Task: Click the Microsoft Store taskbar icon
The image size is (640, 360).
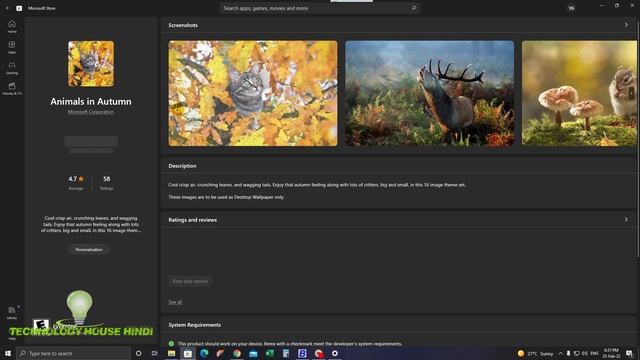Action: (188, 353)
